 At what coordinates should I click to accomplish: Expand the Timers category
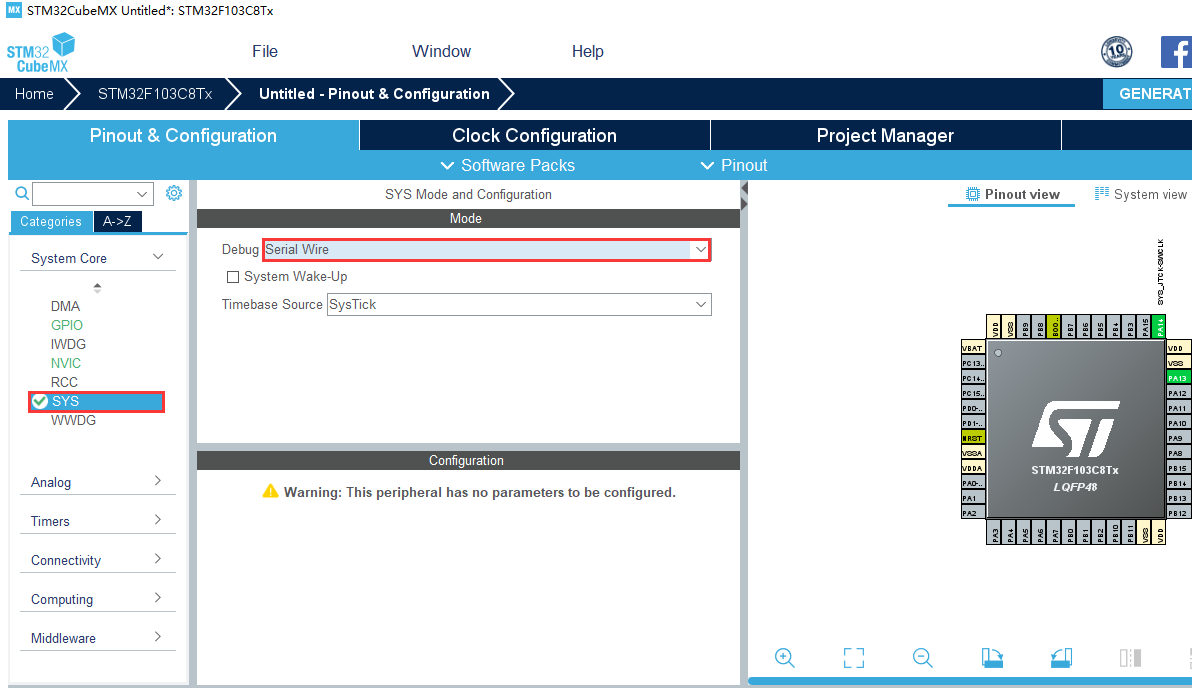click(158, 520)
